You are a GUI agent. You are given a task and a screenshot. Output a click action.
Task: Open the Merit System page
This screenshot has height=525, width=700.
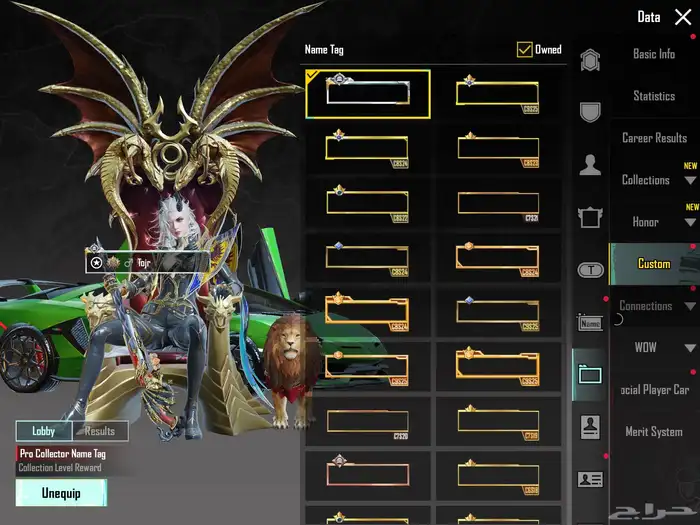click(654, 432)
